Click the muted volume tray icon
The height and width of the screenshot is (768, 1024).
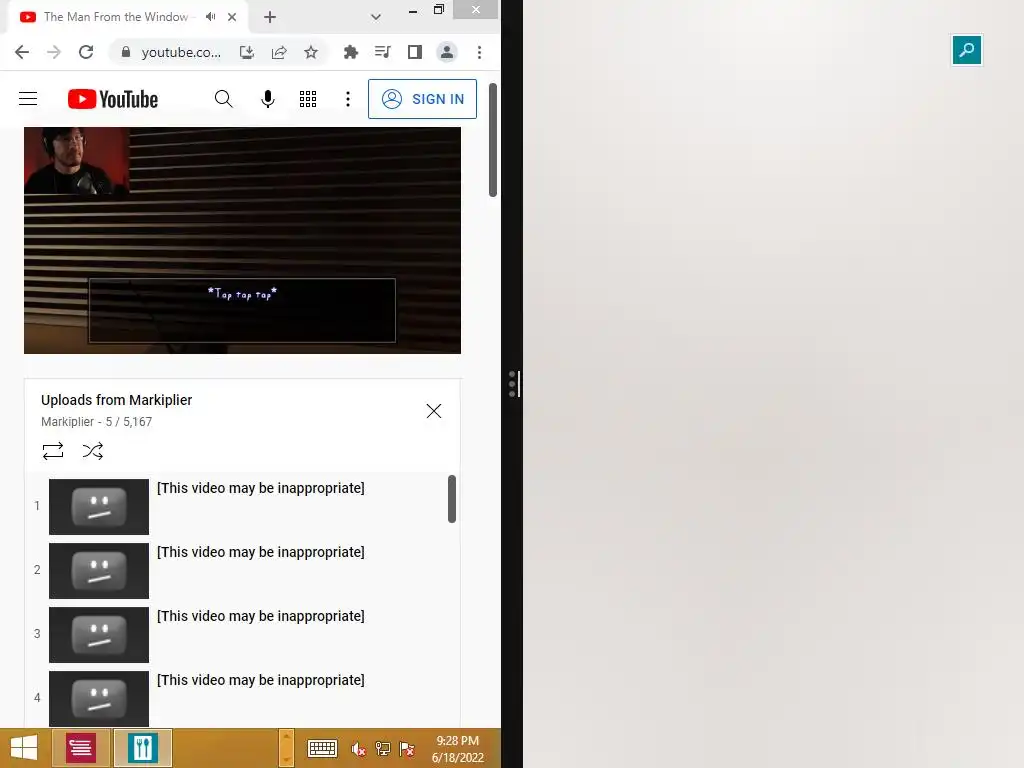(358, 748)
